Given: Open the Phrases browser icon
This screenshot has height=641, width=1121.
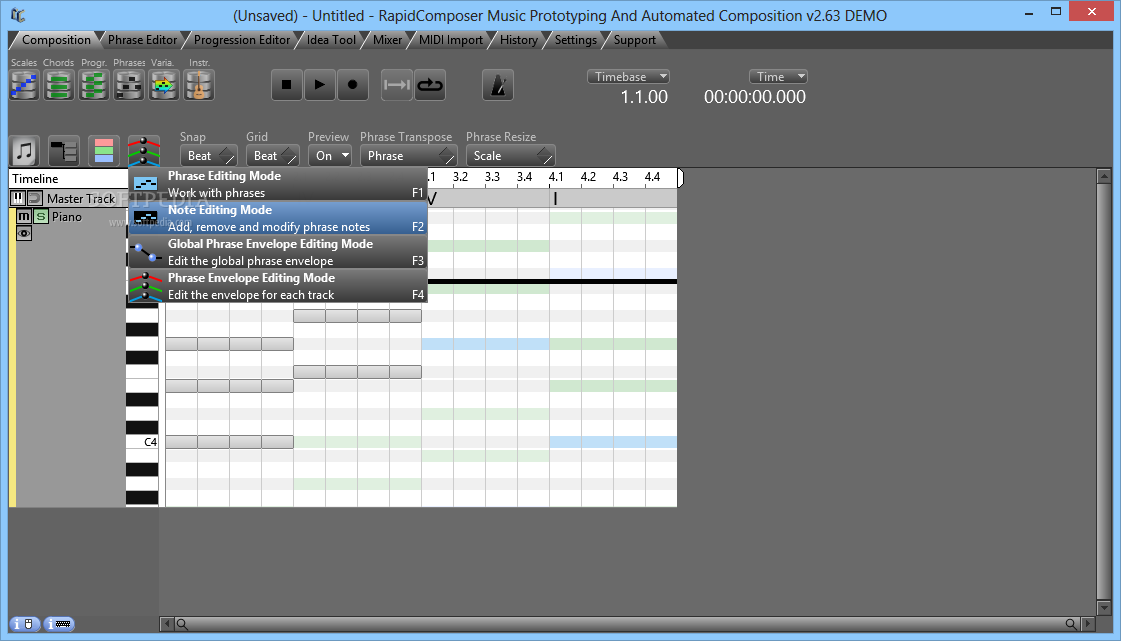Looking at the screenshot, I should [129, 86].
